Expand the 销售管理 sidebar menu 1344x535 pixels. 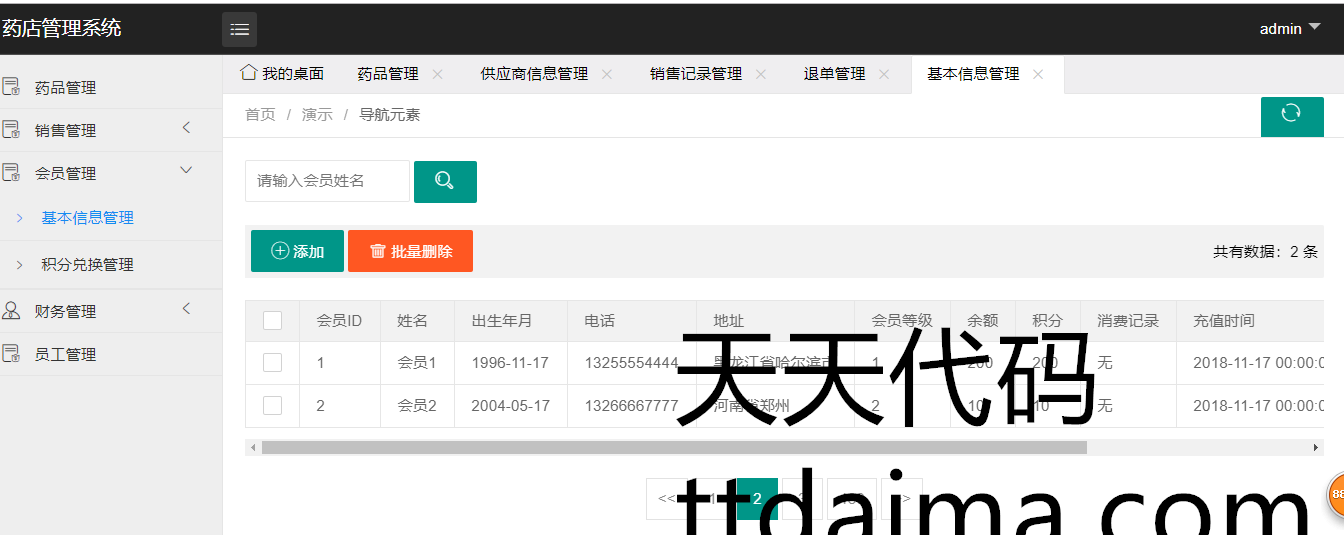click(186, 128)
